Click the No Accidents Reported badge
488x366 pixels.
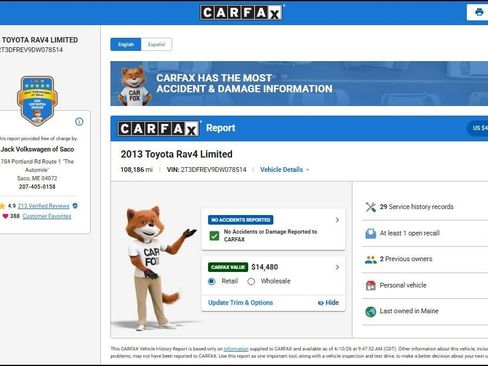coord(241,220)
